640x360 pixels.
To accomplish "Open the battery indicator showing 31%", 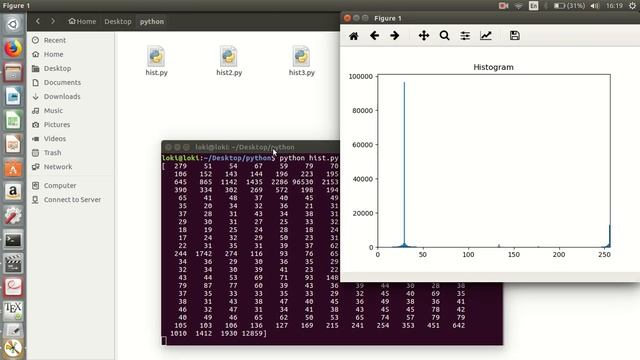I will click(x=569, y=6).
